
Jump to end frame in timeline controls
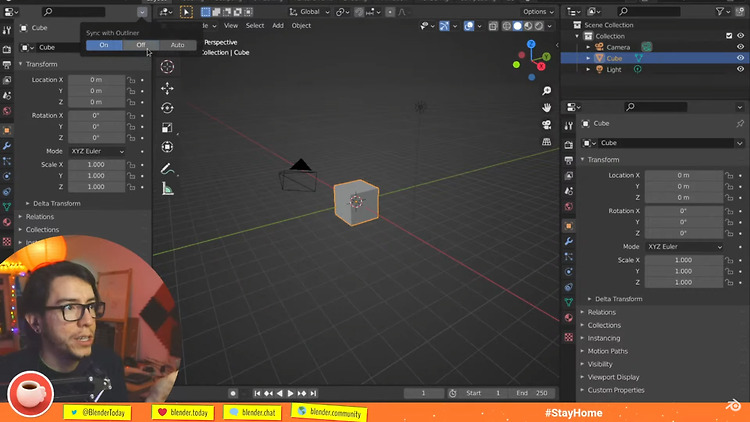[x=313, y=393]
